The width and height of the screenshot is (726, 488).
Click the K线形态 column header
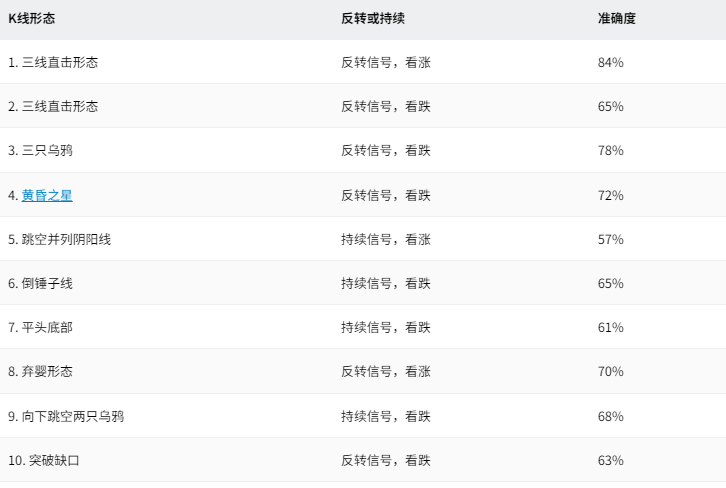click(31, 19)
